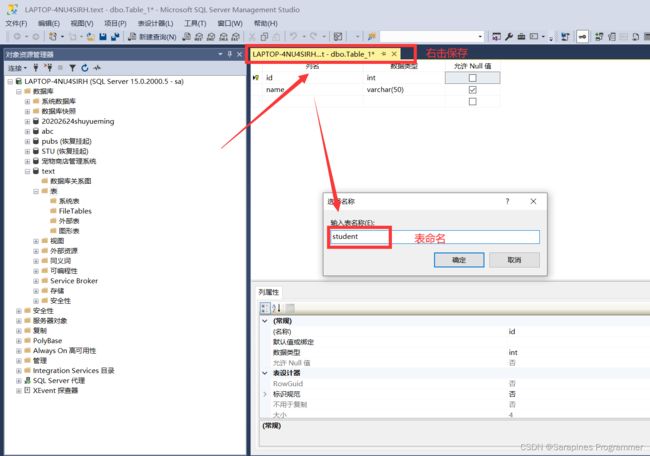Click the Copy icon in toolbar
Screen dimensions: 650x456
pos(264,37)
